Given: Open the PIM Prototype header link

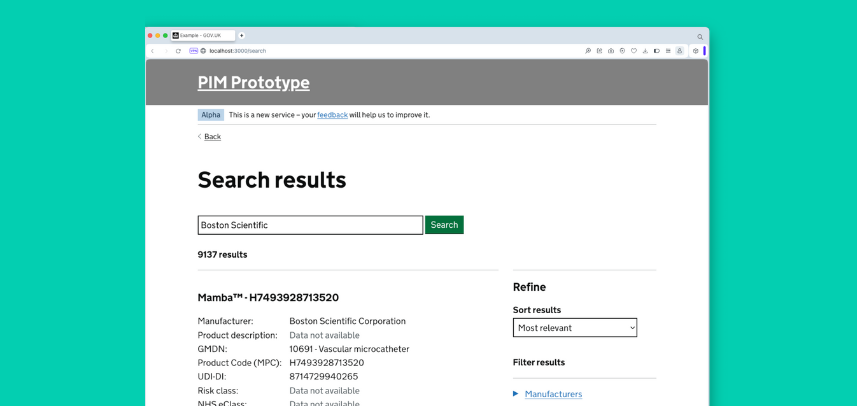Looking at the screenshot, I should pyautogui.click(x=253, y=83).
